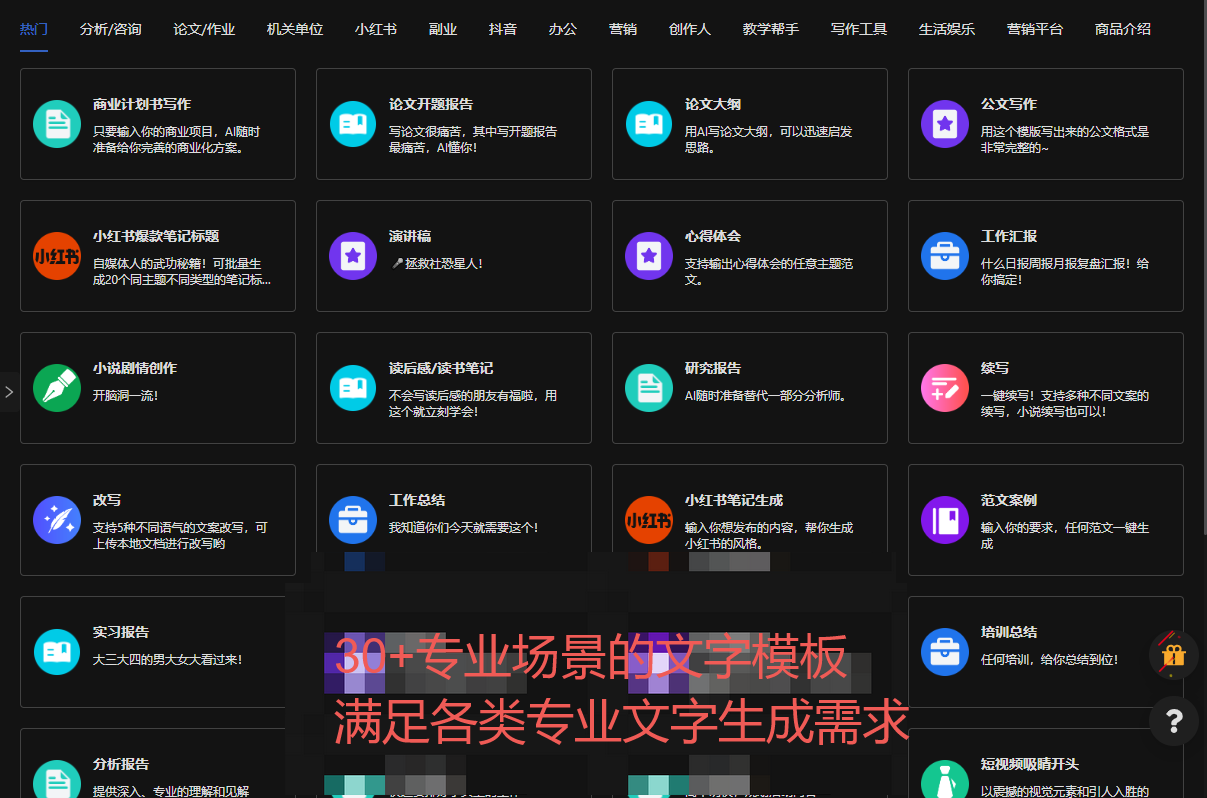Switch to the 写作工具 tab
This screenshot has height=798, width=1207.
pos(858,30)
